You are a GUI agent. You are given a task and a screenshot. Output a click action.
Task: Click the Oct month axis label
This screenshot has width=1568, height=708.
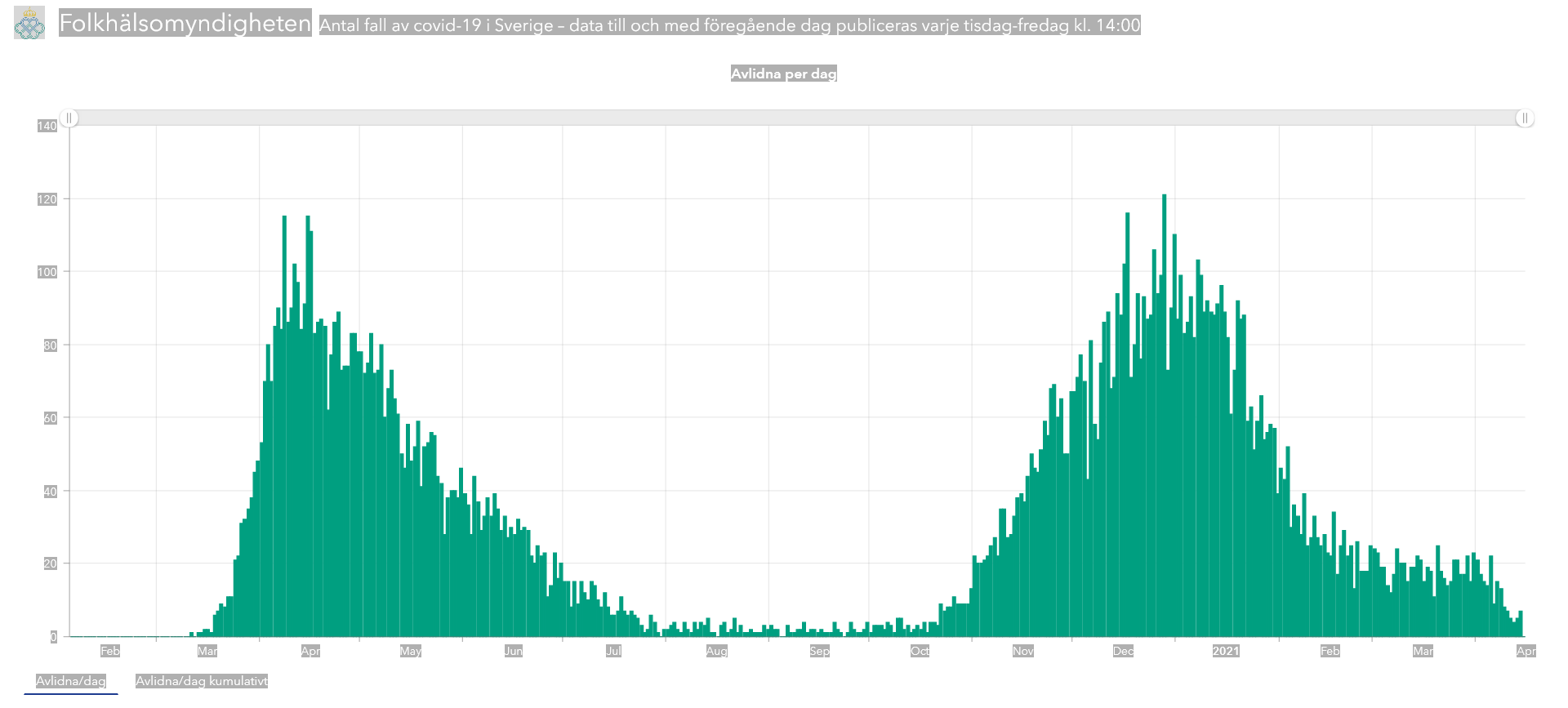point(920,651)
